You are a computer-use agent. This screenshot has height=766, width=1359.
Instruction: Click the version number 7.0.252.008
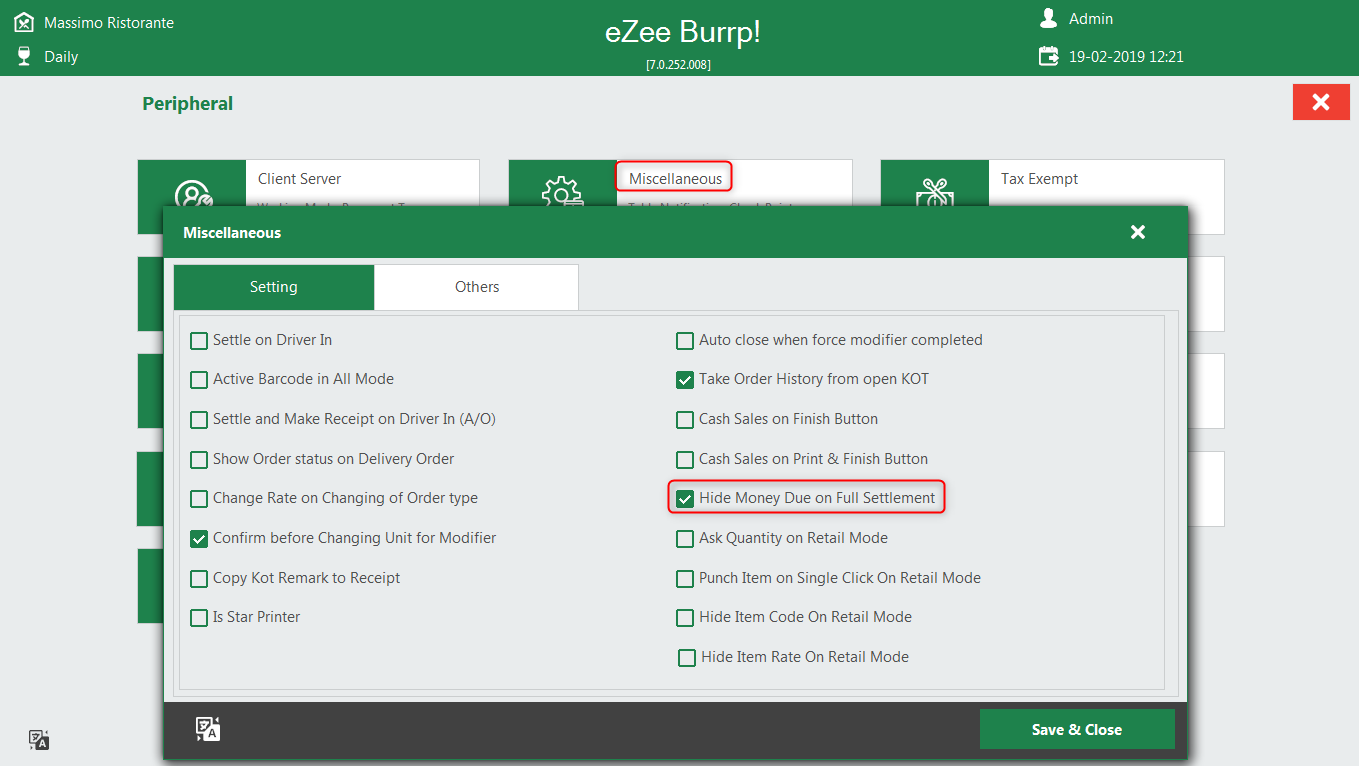point(679,65)
